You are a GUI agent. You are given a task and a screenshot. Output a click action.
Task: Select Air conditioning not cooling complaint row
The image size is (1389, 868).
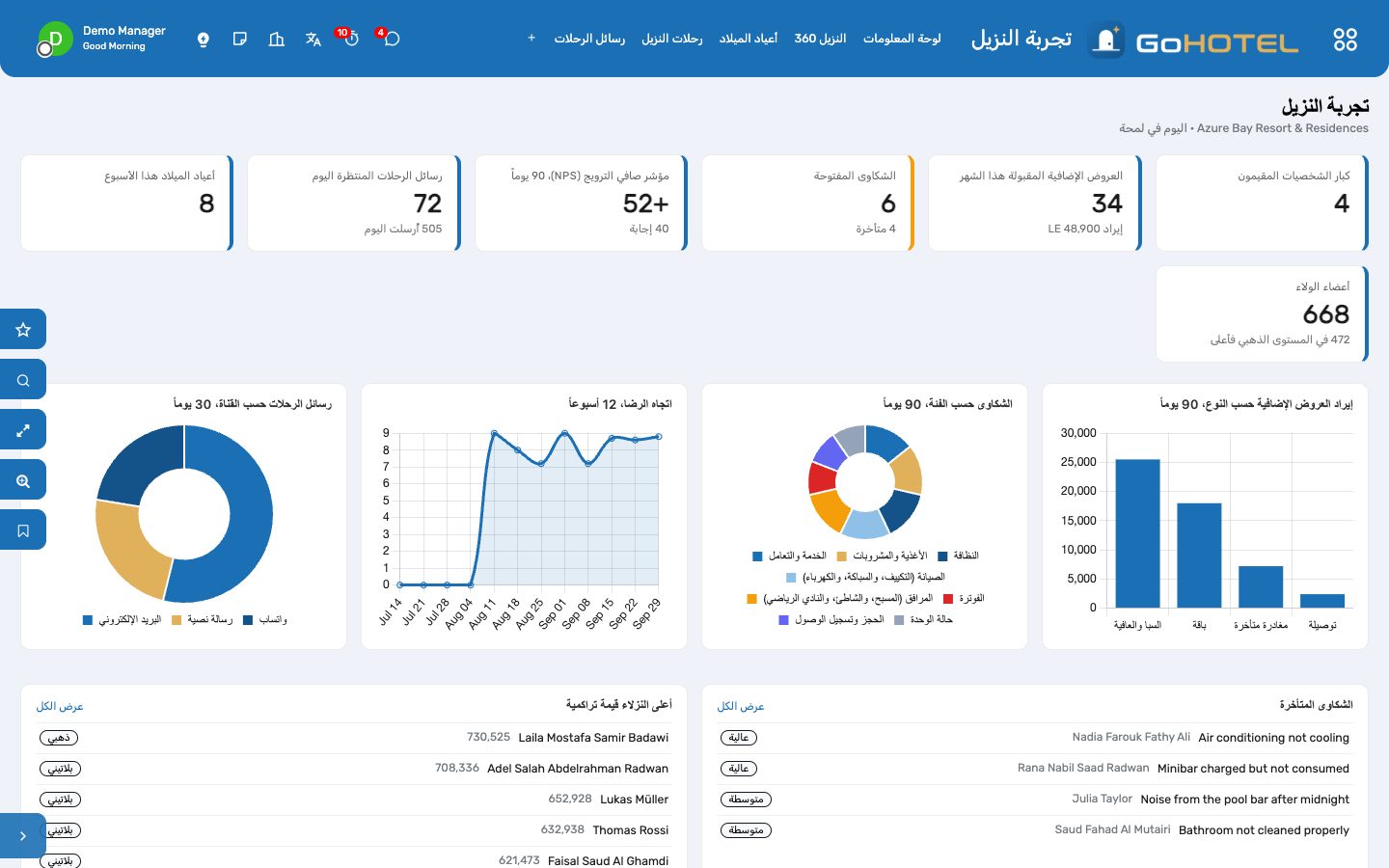coord(1034,738)
